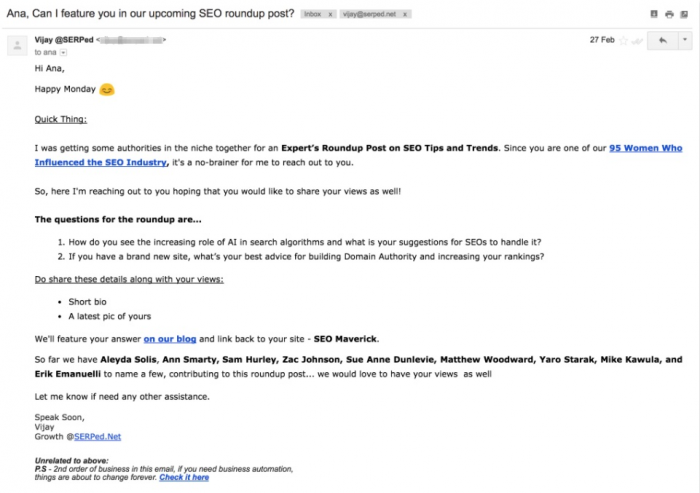Open the Inbox label tag

[x=313, y=14]
